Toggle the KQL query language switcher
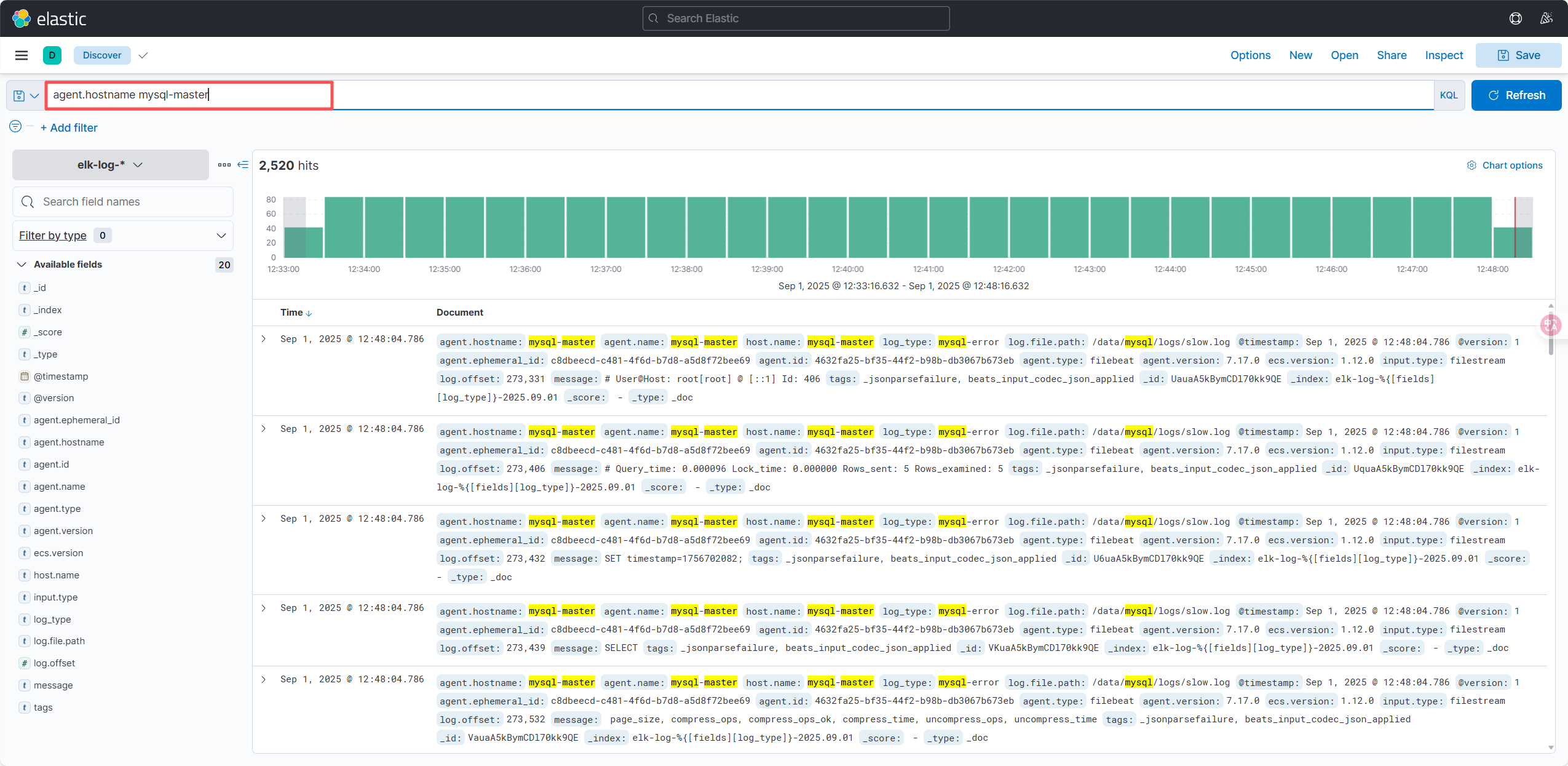Image resolution: width=1568 pixels, height=766 pixels. [1449, 95]
